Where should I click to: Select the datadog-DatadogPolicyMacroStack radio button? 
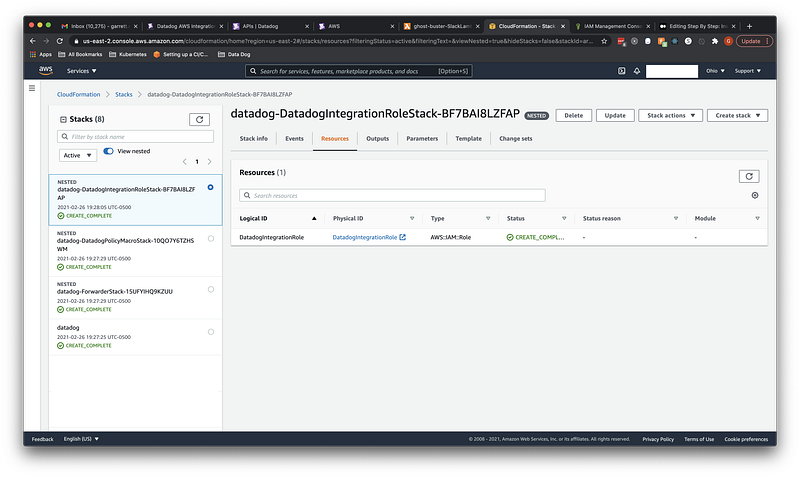[211, 238]
